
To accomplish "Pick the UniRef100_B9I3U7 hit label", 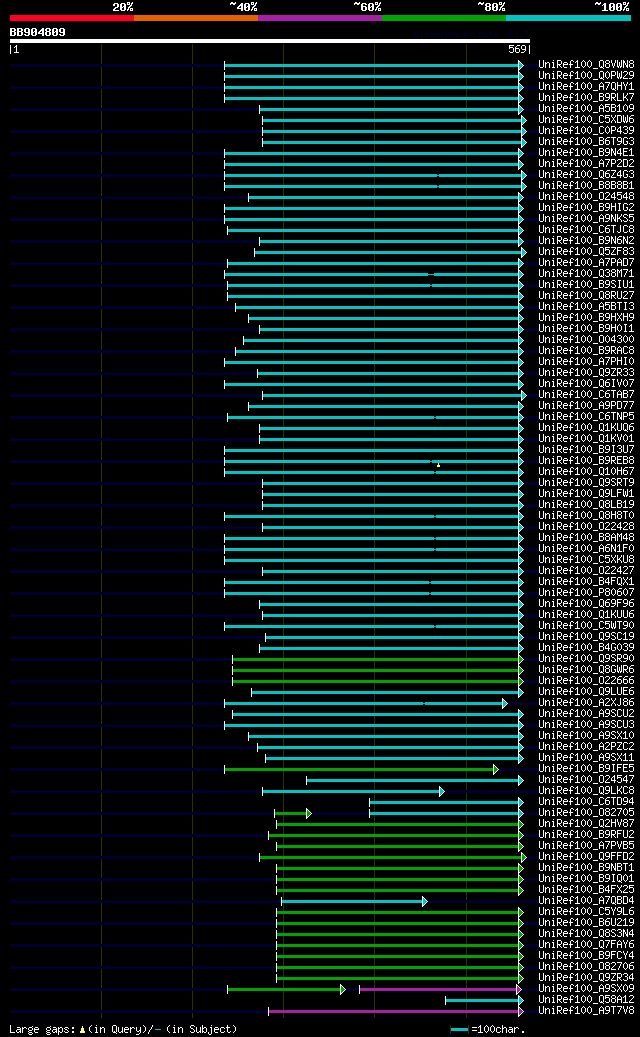I will click(x=586, y=450).
